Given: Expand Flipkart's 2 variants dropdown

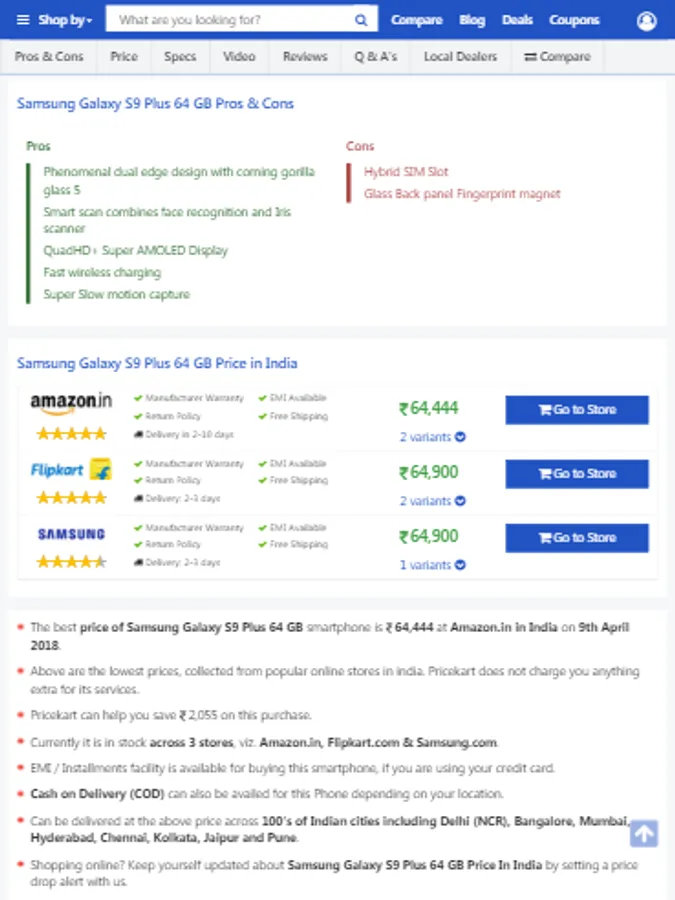Looking at the screenshot, I should point(432,501).
